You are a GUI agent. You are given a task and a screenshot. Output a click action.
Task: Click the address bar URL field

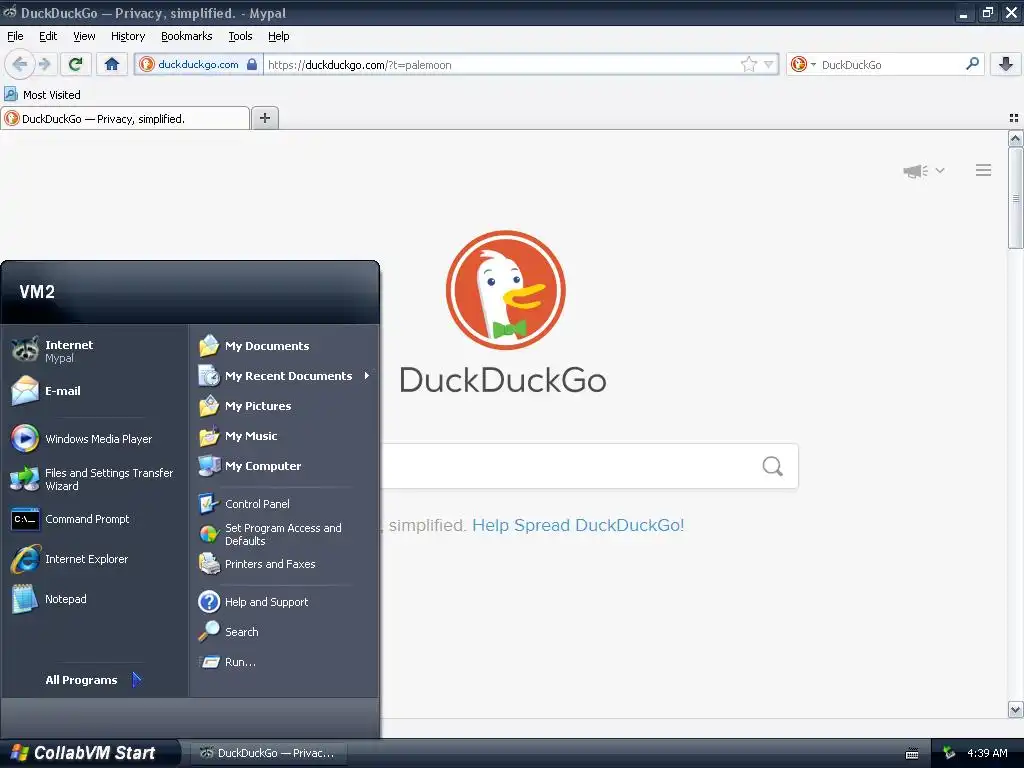pos(502,64)
